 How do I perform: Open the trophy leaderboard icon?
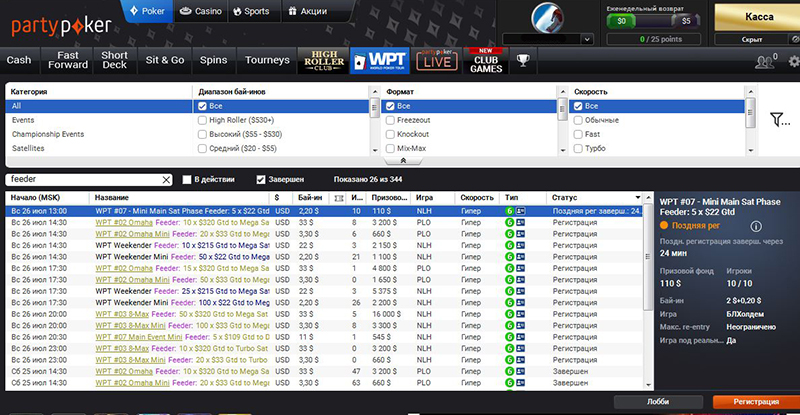[x=523, y=60]
